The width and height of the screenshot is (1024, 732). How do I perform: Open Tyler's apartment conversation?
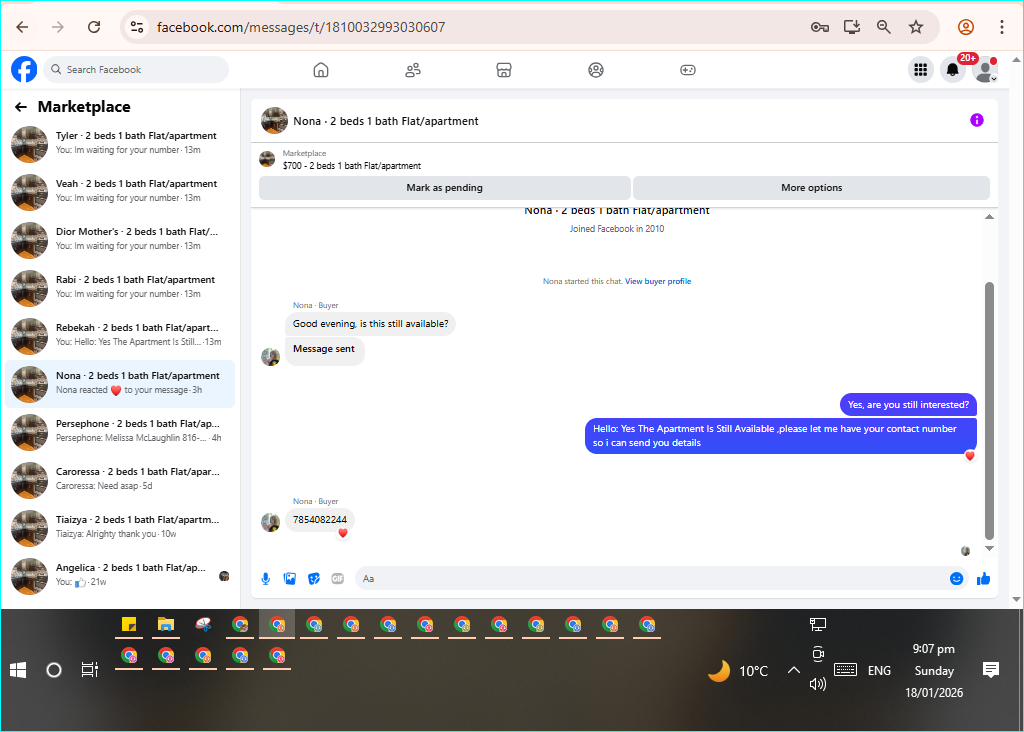pos(120,144)
